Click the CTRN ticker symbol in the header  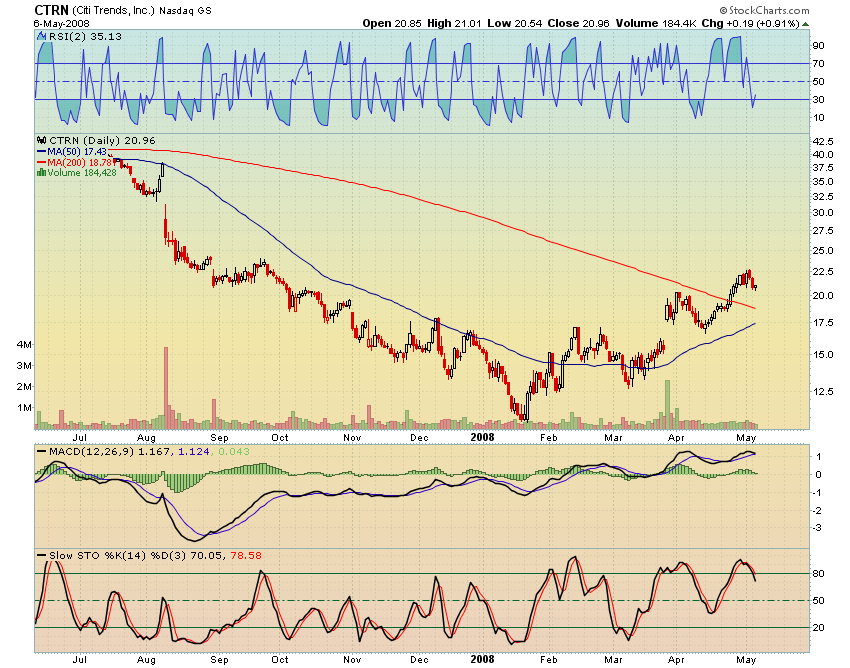(x=51, y=10)
